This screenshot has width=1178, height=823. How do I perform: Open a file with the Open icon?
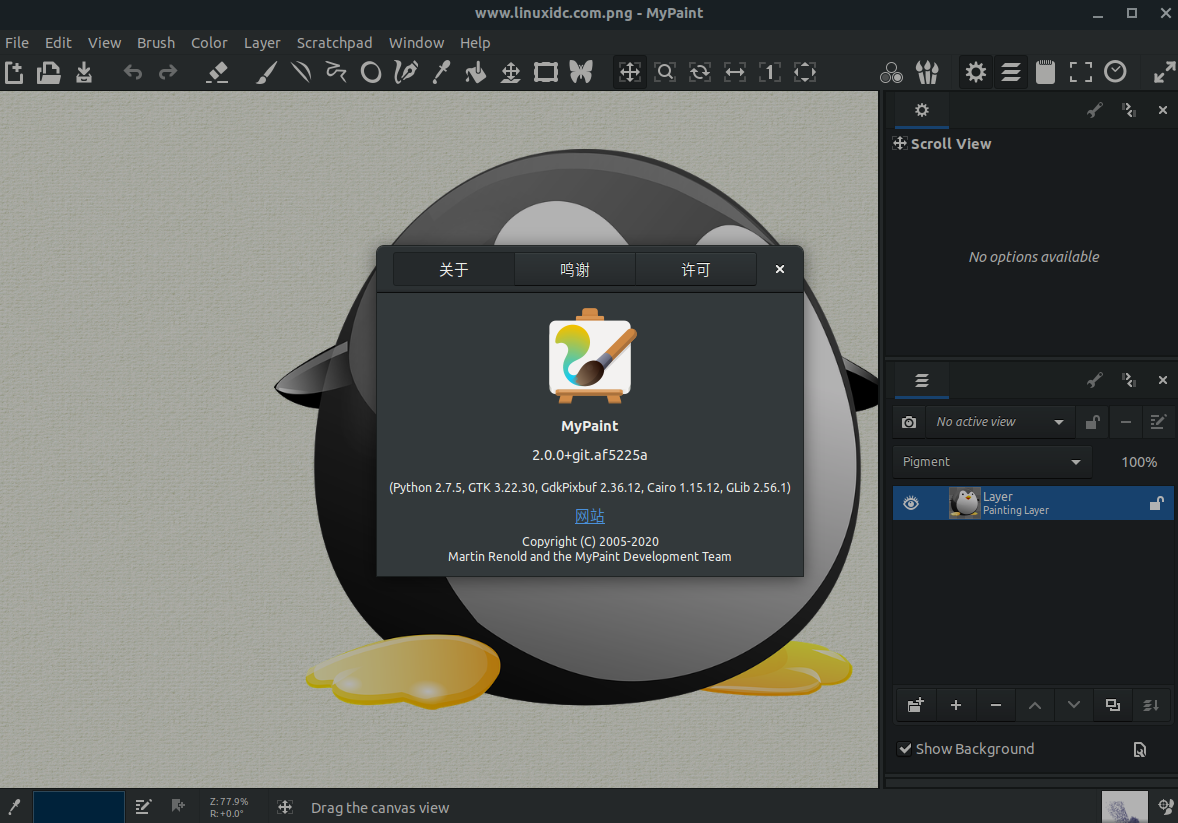(x=49, y=73)
